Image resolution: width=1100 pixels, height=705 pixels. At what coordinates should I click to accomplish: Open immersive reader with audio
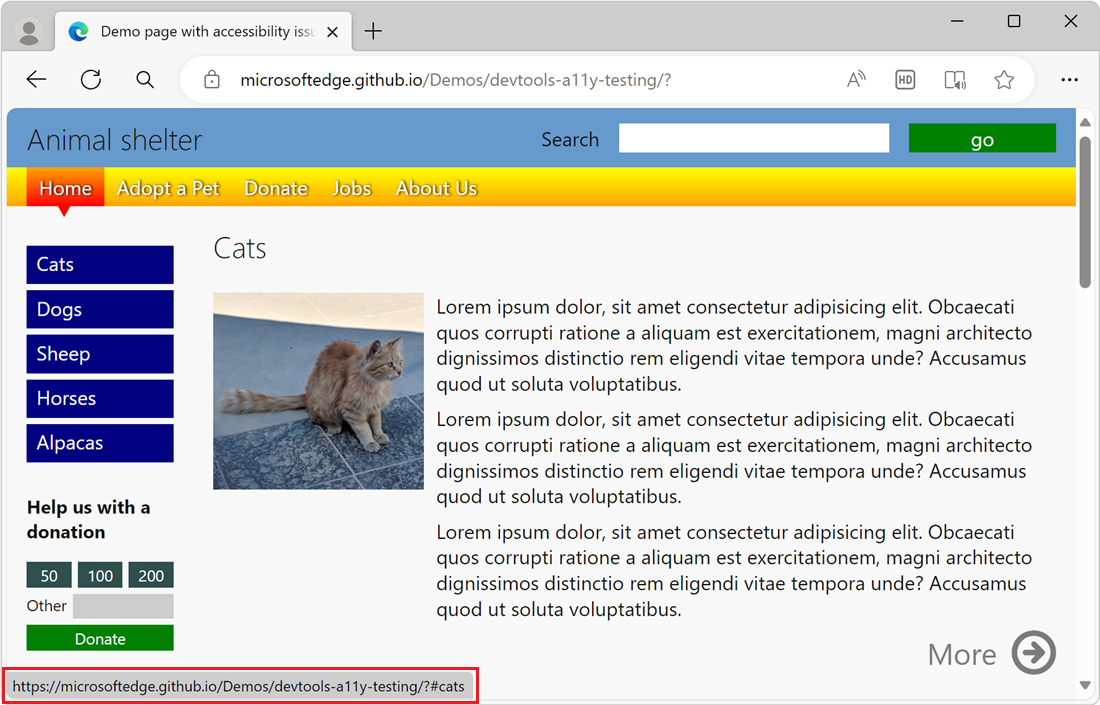click(954, 79)
